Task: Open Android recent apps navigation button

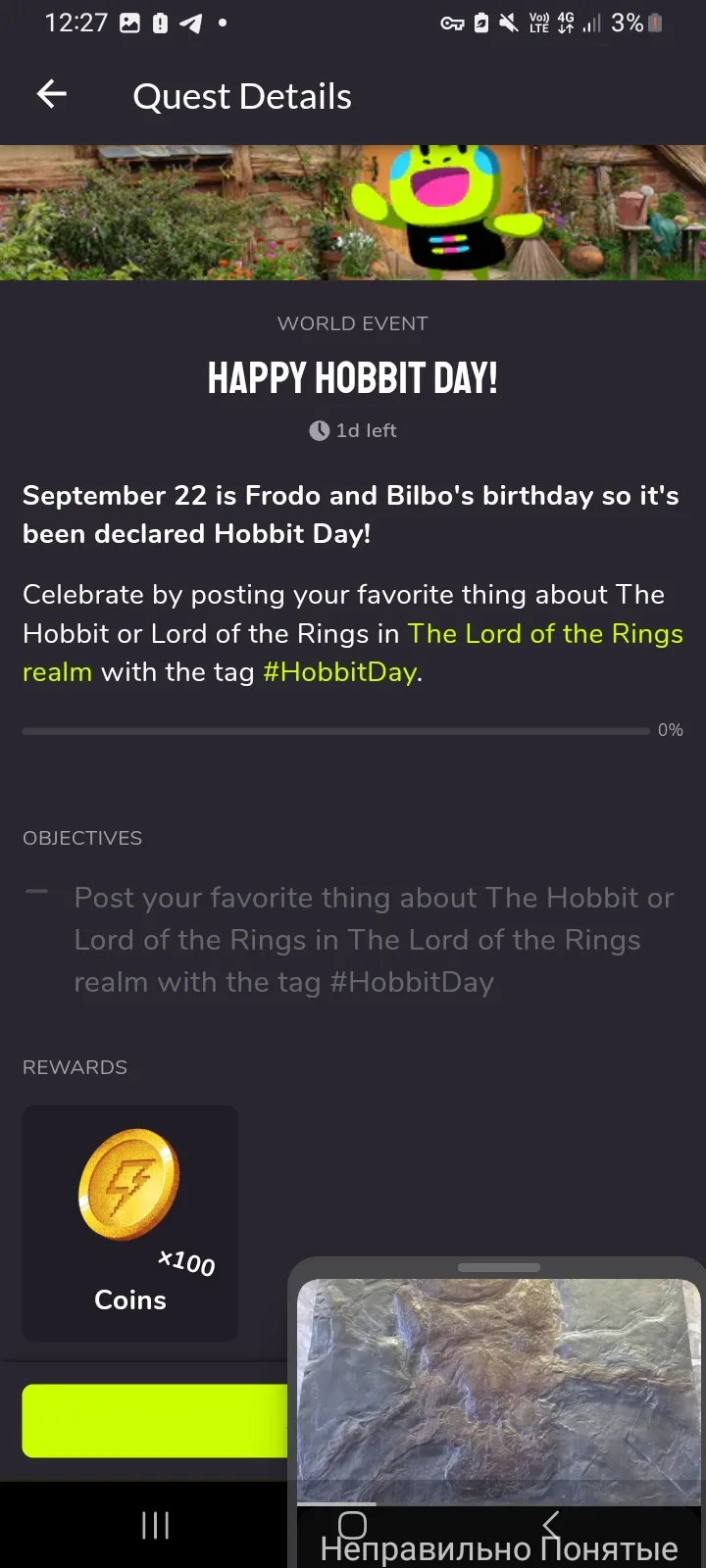Action: (x=155, y=1525)
